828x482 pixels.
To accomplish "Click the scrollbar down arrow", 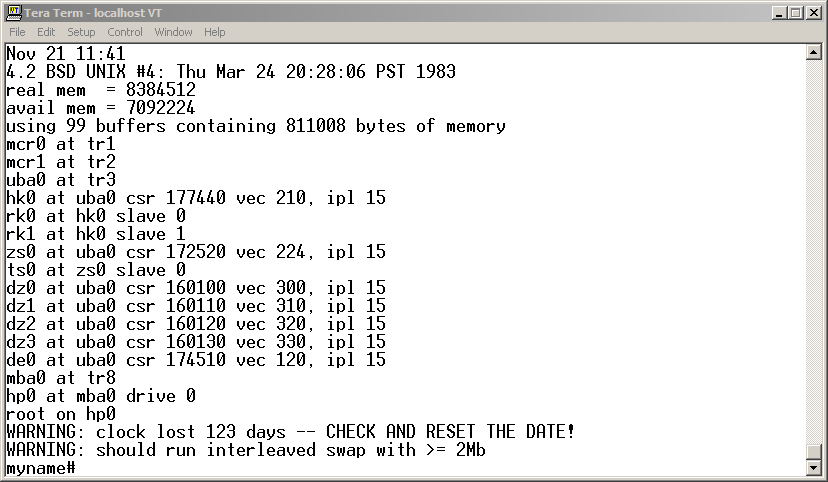I will (x=814, y=467).
